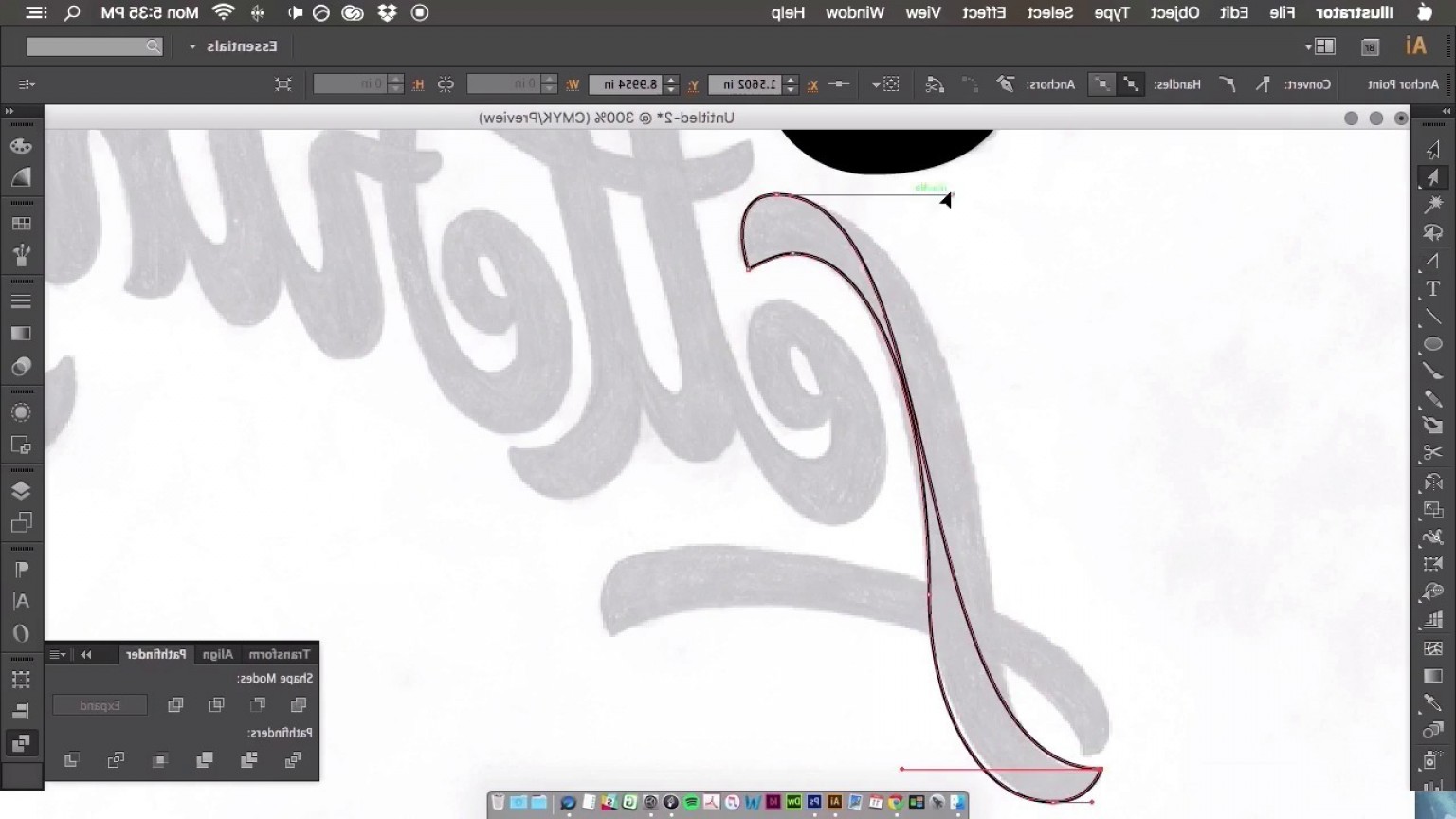Select the Paintbrush tool
This screenshot has width=1456, height=819.
[x=1434, y=372]
